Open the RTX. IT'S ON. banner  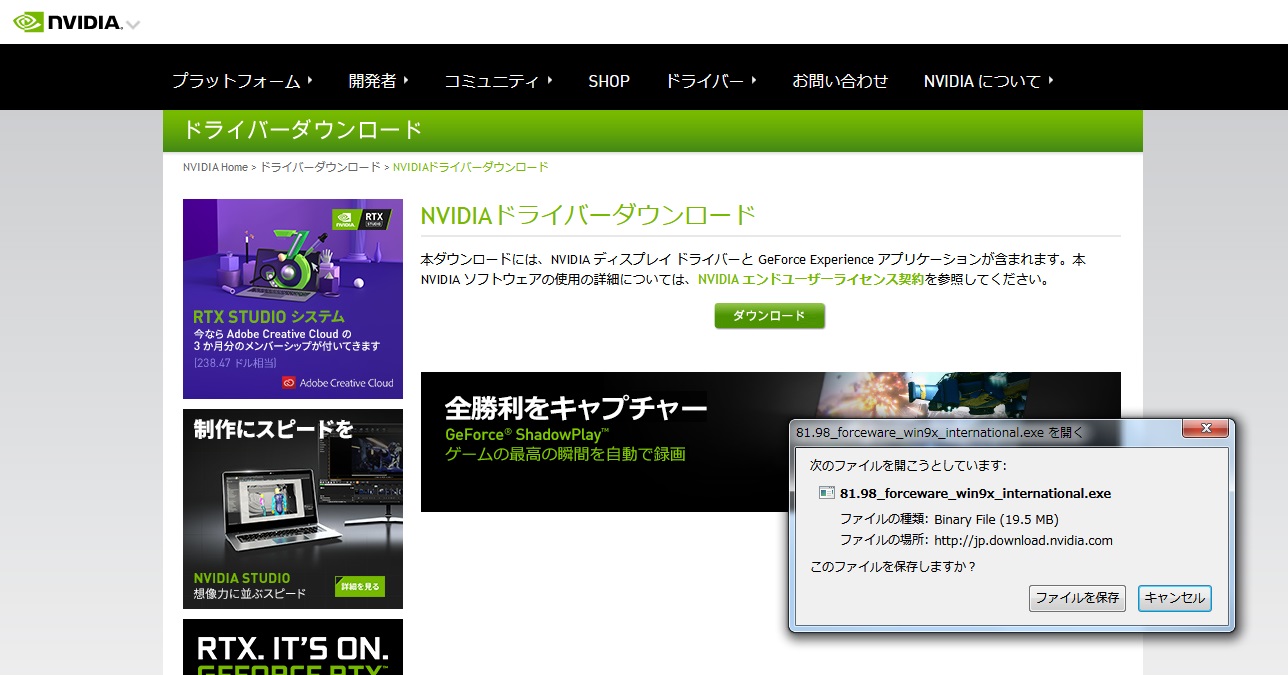293,647
